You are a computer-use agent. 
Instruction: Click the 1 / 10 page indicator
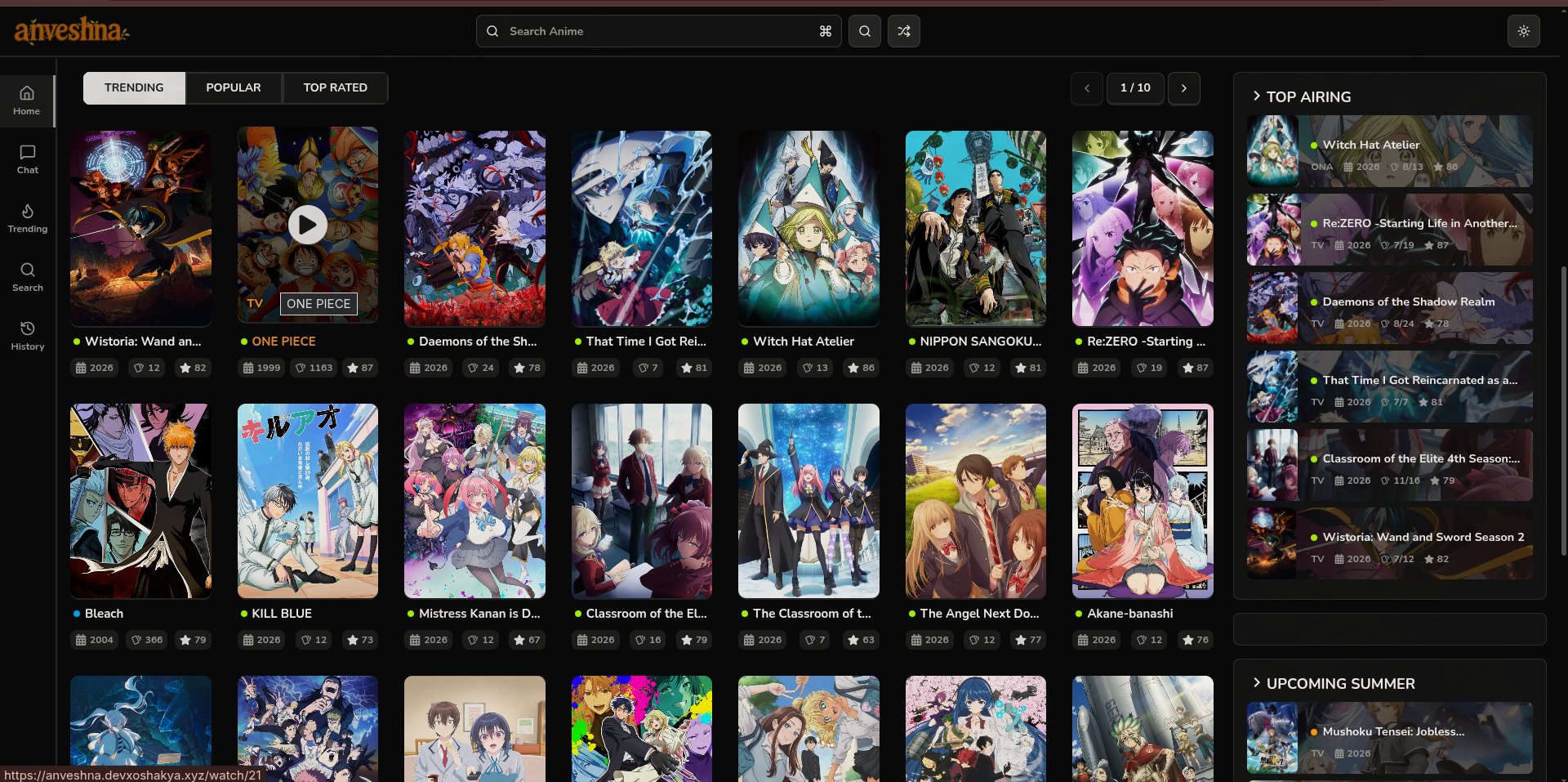pyautogui.click(x=1135, y=87)
